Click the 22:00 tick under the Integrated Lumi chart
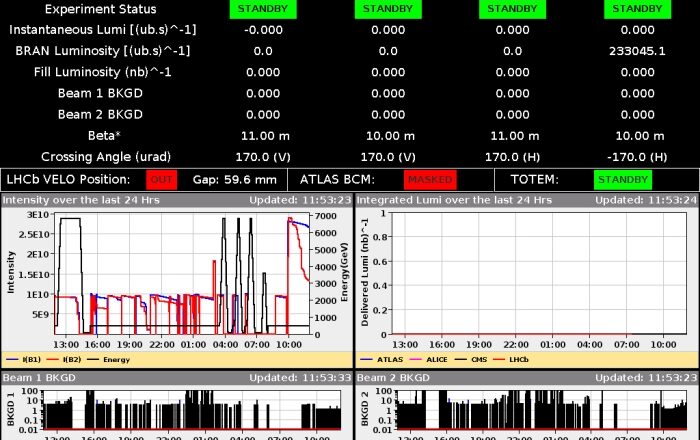The image size is (700, 440). [x=516, y=345]
